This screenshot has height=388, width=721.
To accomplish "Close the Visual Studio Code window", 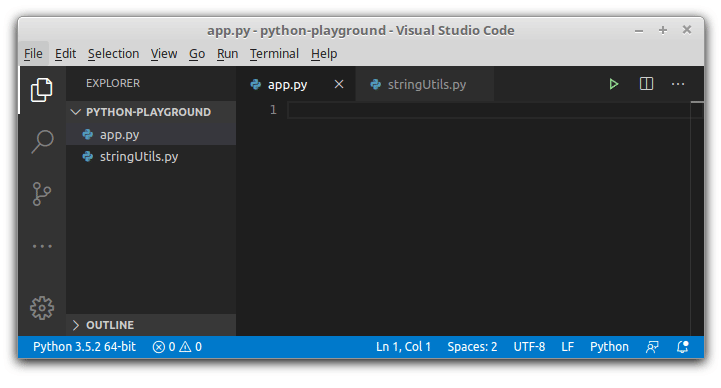I will [687, 30].
